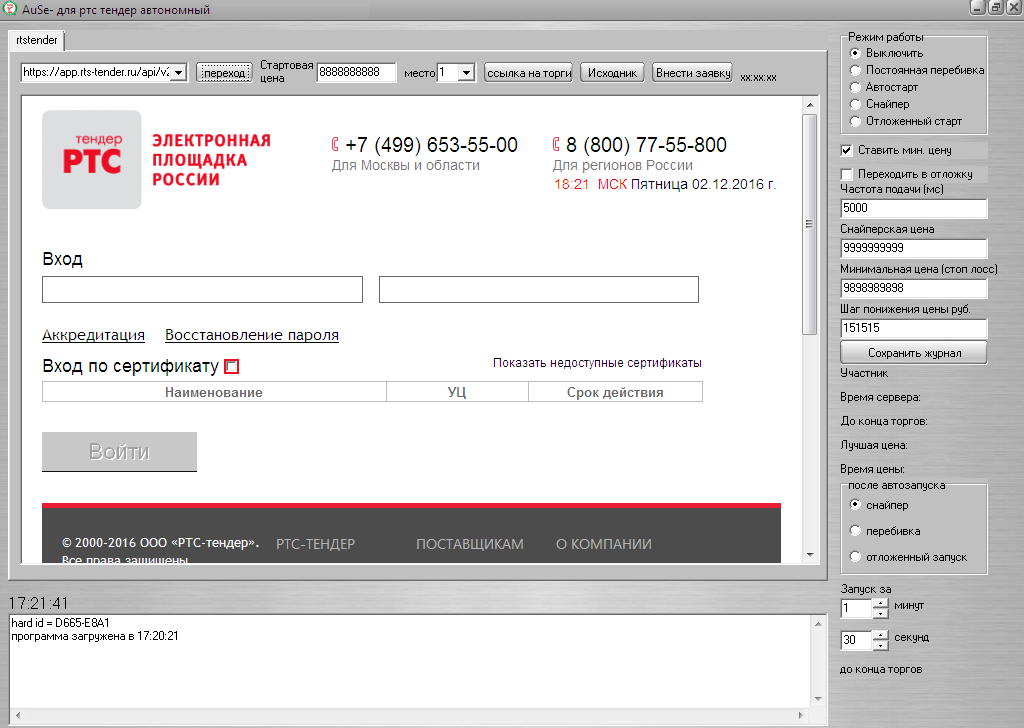Enable Переходить в отложку checkbox
This screenshot has width=1024, height=728.
coord(847,174)
